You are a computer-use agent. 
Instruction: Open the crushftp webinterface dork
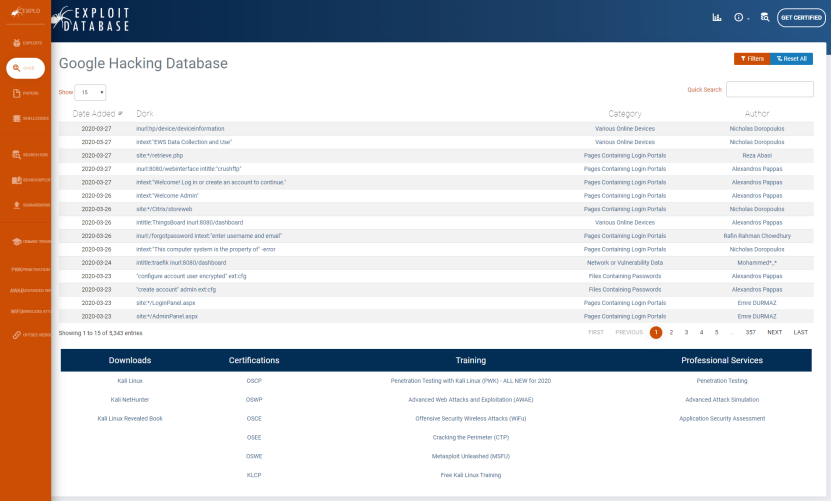[x=189, y=169]
